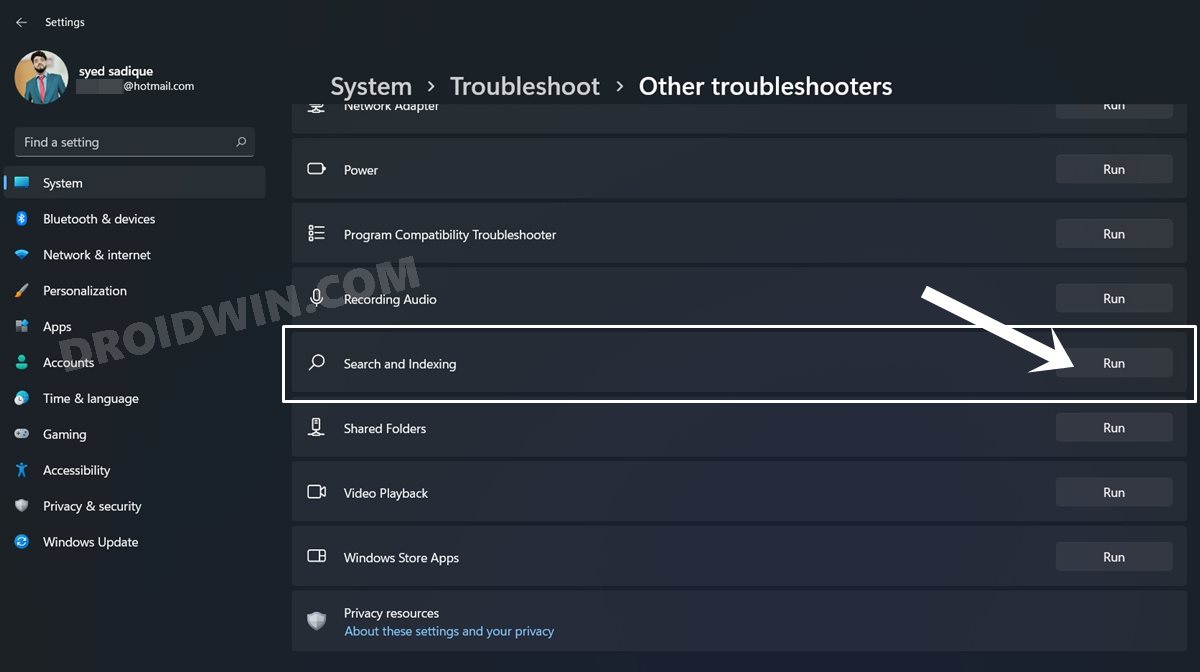Run the Windows Store Apps troubleshooter

(x=1114, y=557)
